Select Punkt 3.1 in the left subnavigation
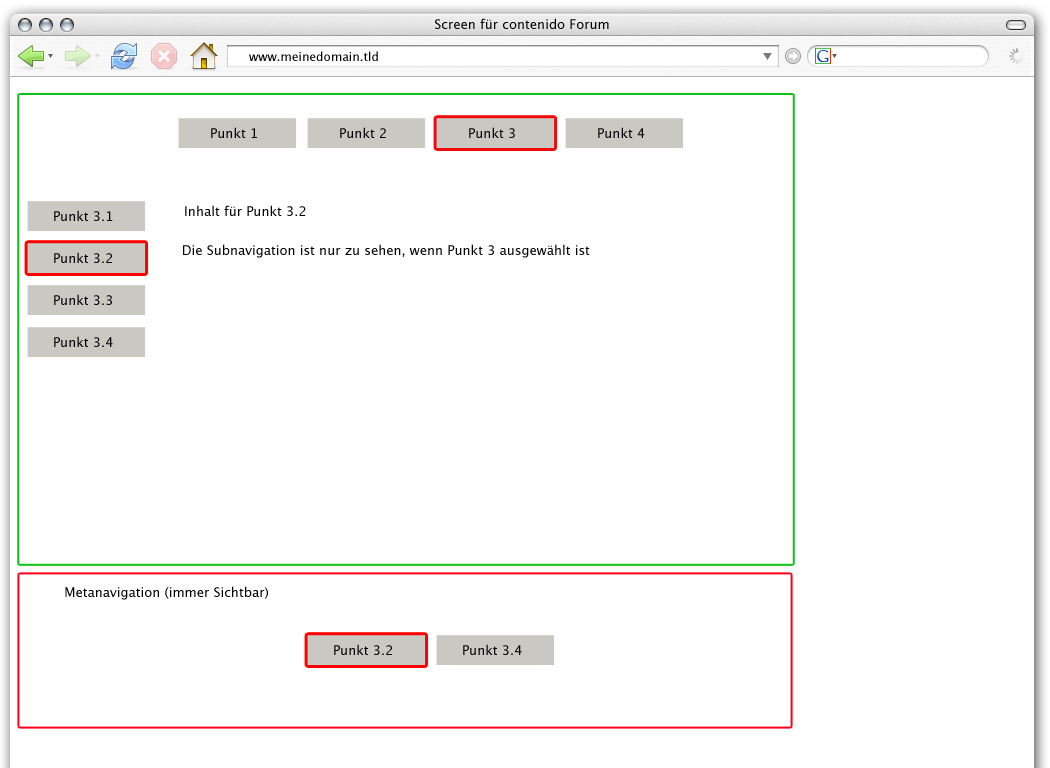The width and height of the screenshot is (1050, 768). coord(86,216)
